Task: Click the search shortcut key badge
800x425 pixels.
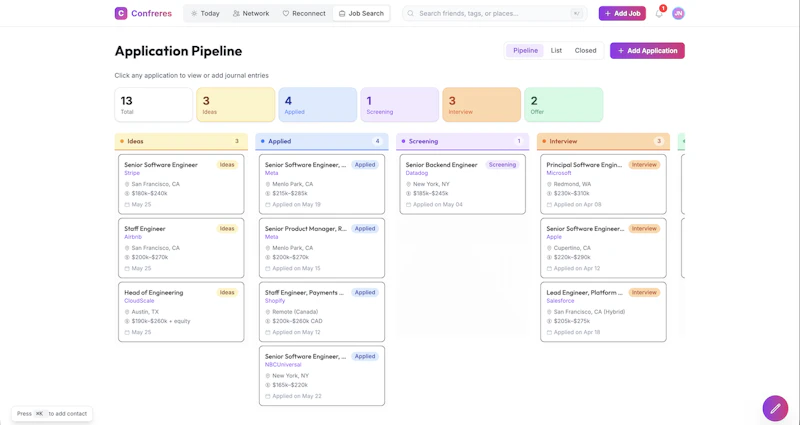Action: point(577,14)
